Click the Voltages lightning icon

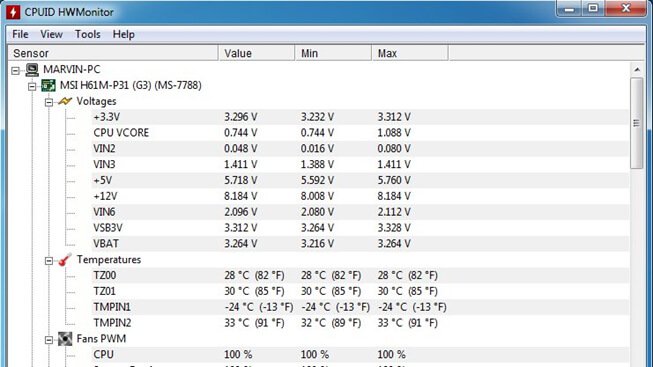click(x=65, y=101)
